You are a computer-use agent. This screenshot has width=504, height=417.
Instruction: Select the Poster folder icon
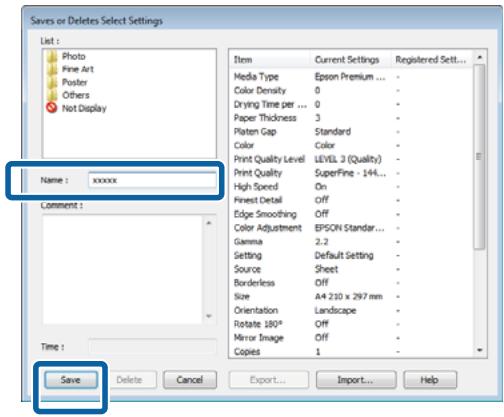click(52, 82)
